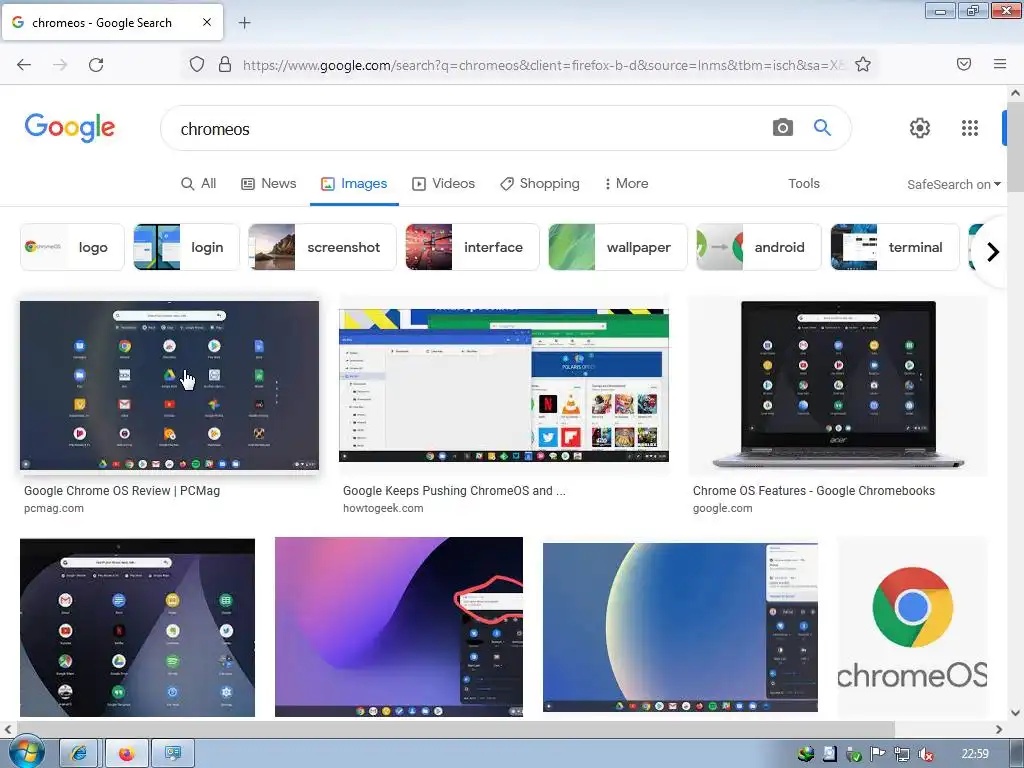Viewport: 1024px width, 768px height.
Task: Filter images by the android chip
Action: [x=758, y=247]
